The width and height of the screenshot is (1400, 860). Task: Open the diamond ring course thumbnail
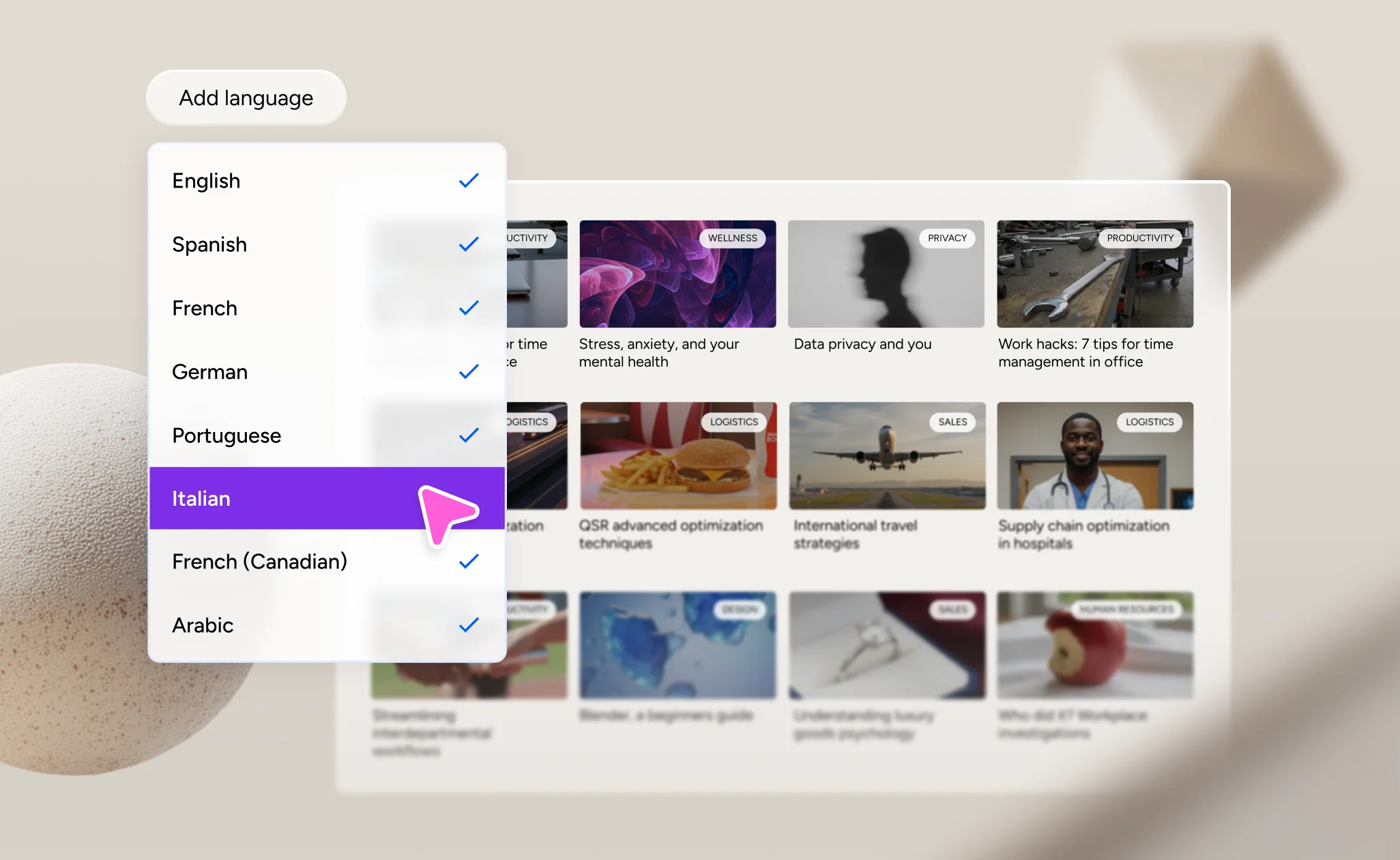(x=887, y=645)
